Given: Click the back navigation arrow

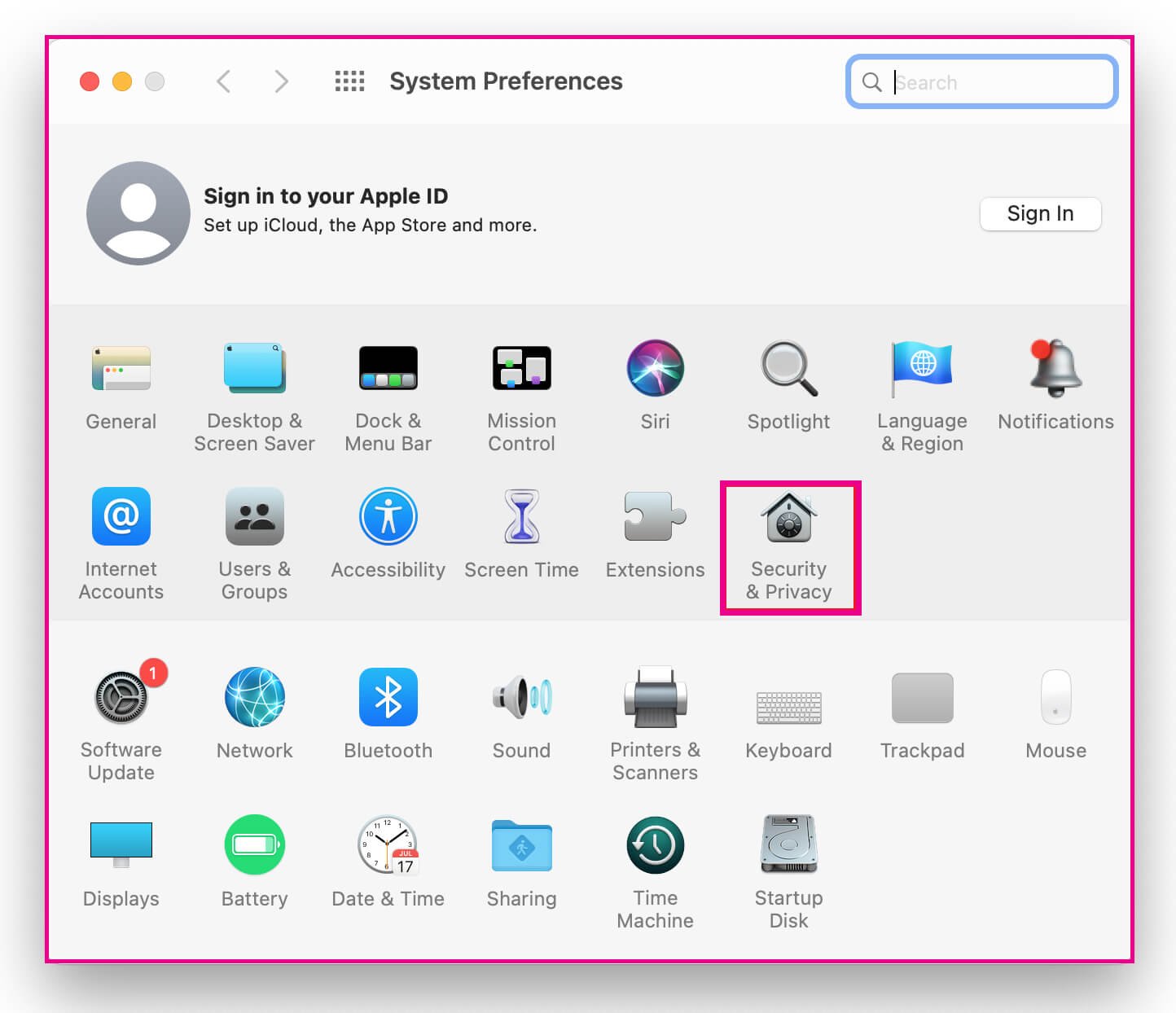Looking at the screenshot, I should tap(224, 81).
